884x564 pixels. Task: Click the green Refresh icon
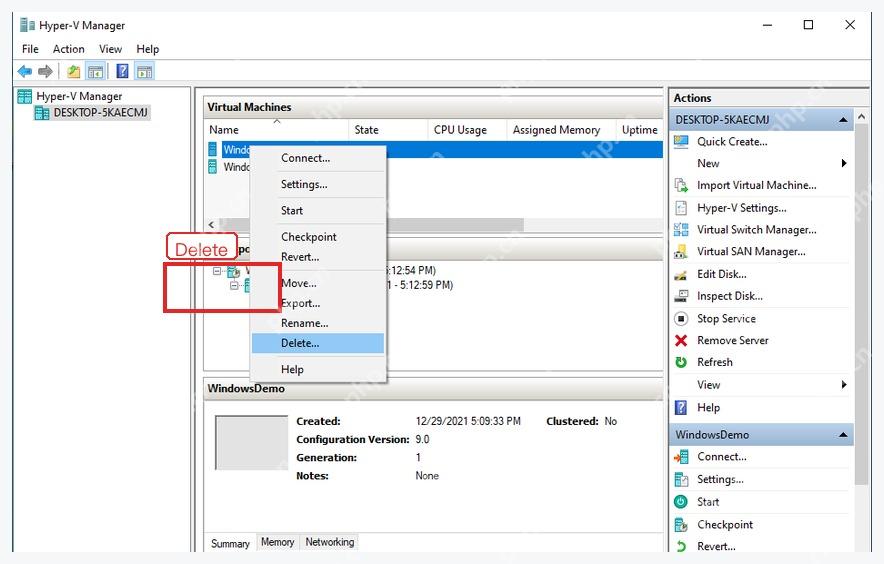click(681, 362)
